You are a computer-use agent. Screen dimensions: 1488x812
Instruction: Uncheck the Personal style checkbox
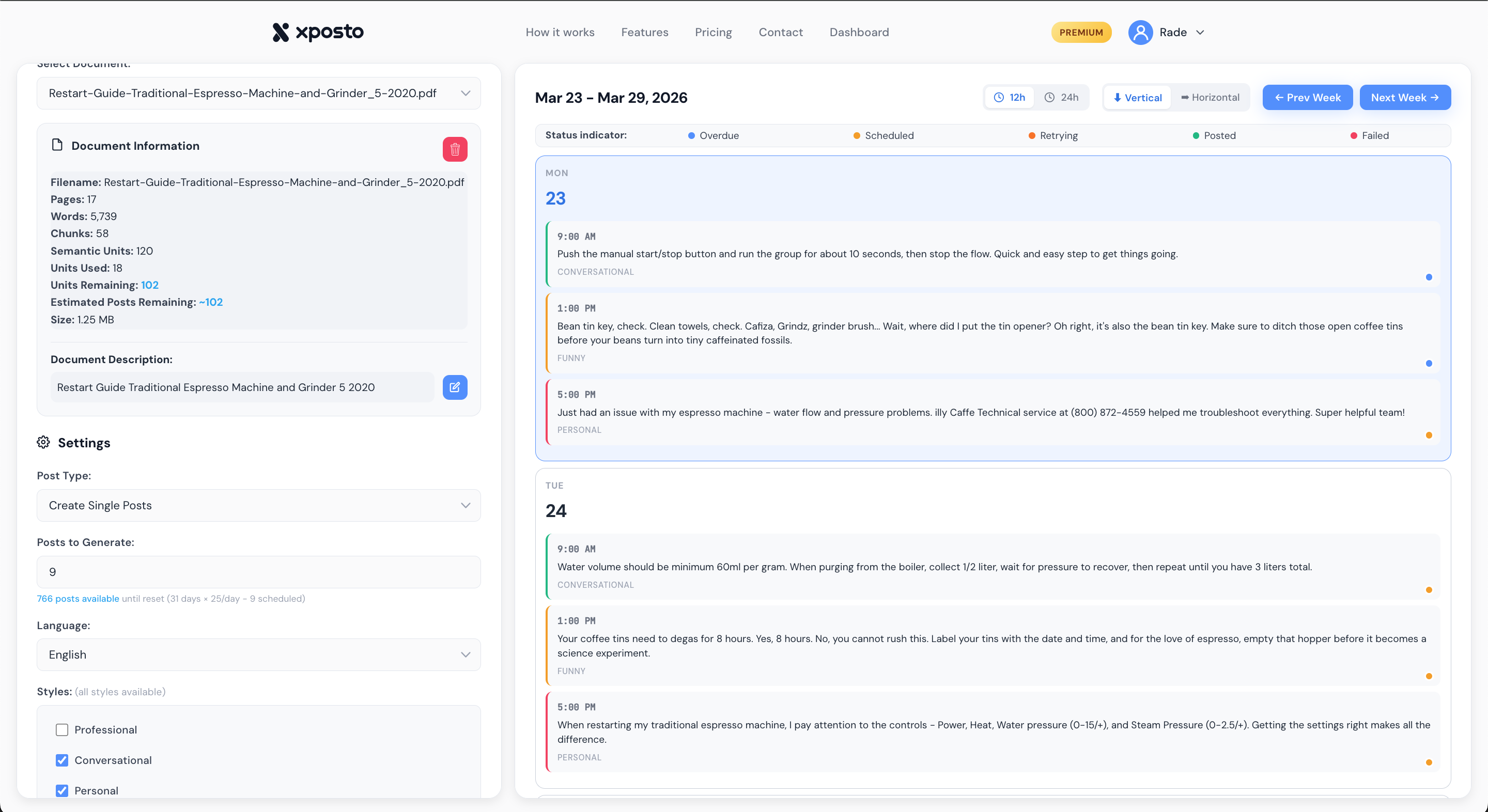point(62,790)
